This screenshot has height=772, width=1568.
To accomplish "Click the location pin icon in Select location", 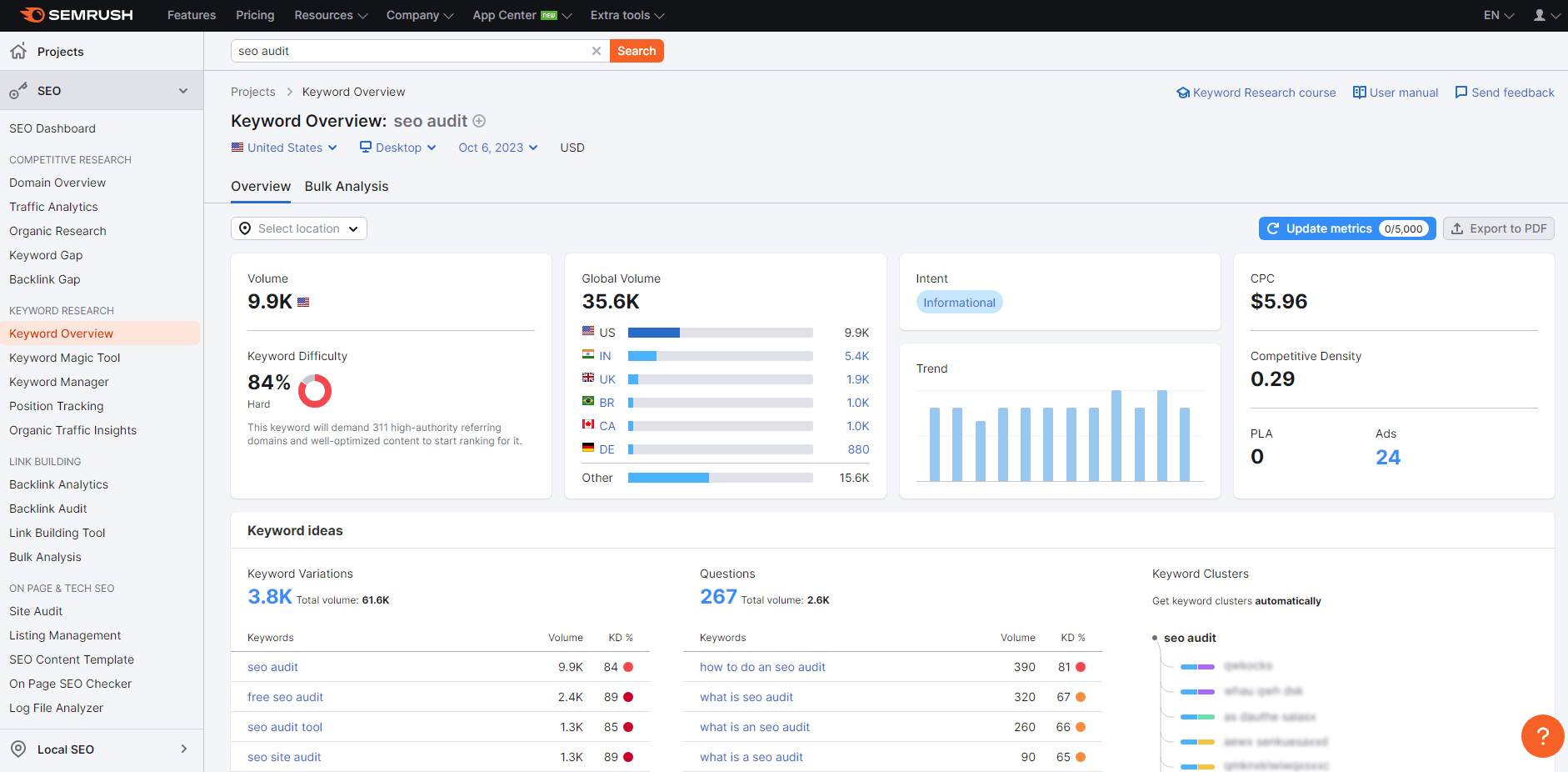I will tap(245, 228).
